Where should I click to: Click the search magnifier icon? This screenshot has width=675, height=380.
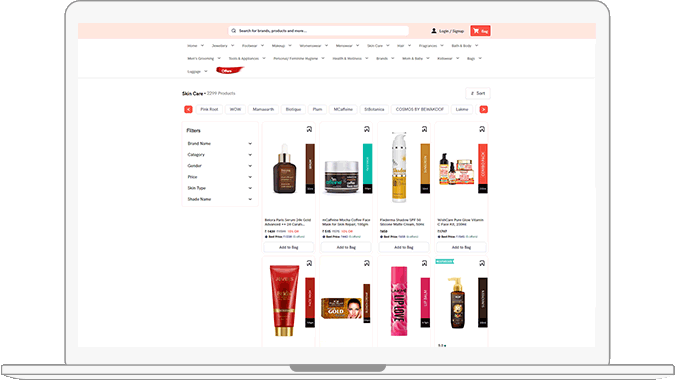[x=233, y=31]
